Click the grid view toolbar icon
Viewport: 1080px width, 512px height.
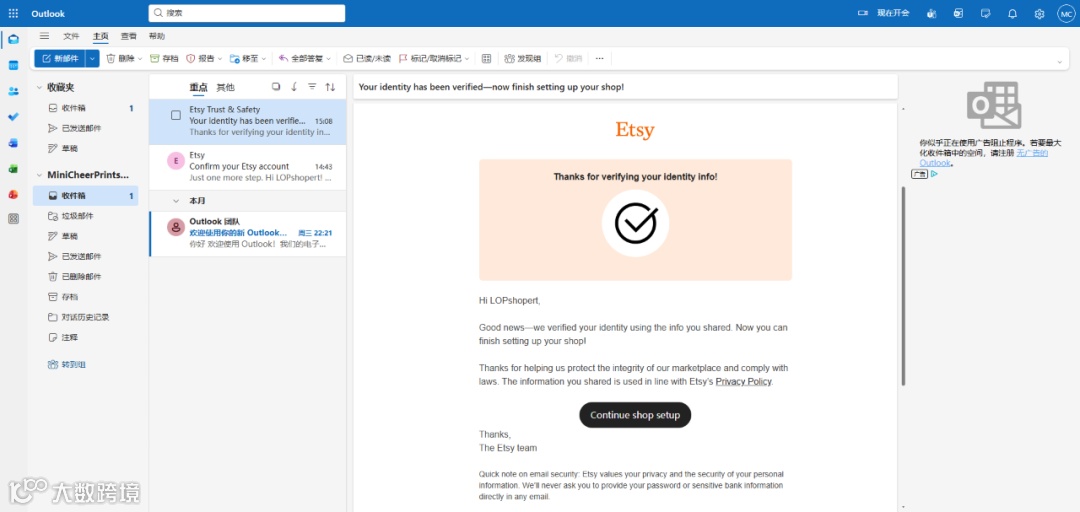tap(486, 59)
